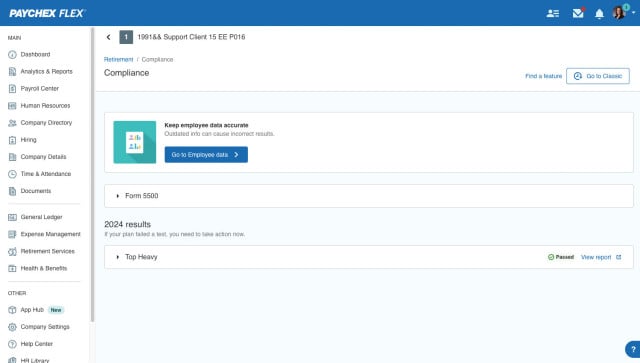The height and width of the screenshot is (363, 640).
Task: Click the Find a feature link
Action: point(543,76)
